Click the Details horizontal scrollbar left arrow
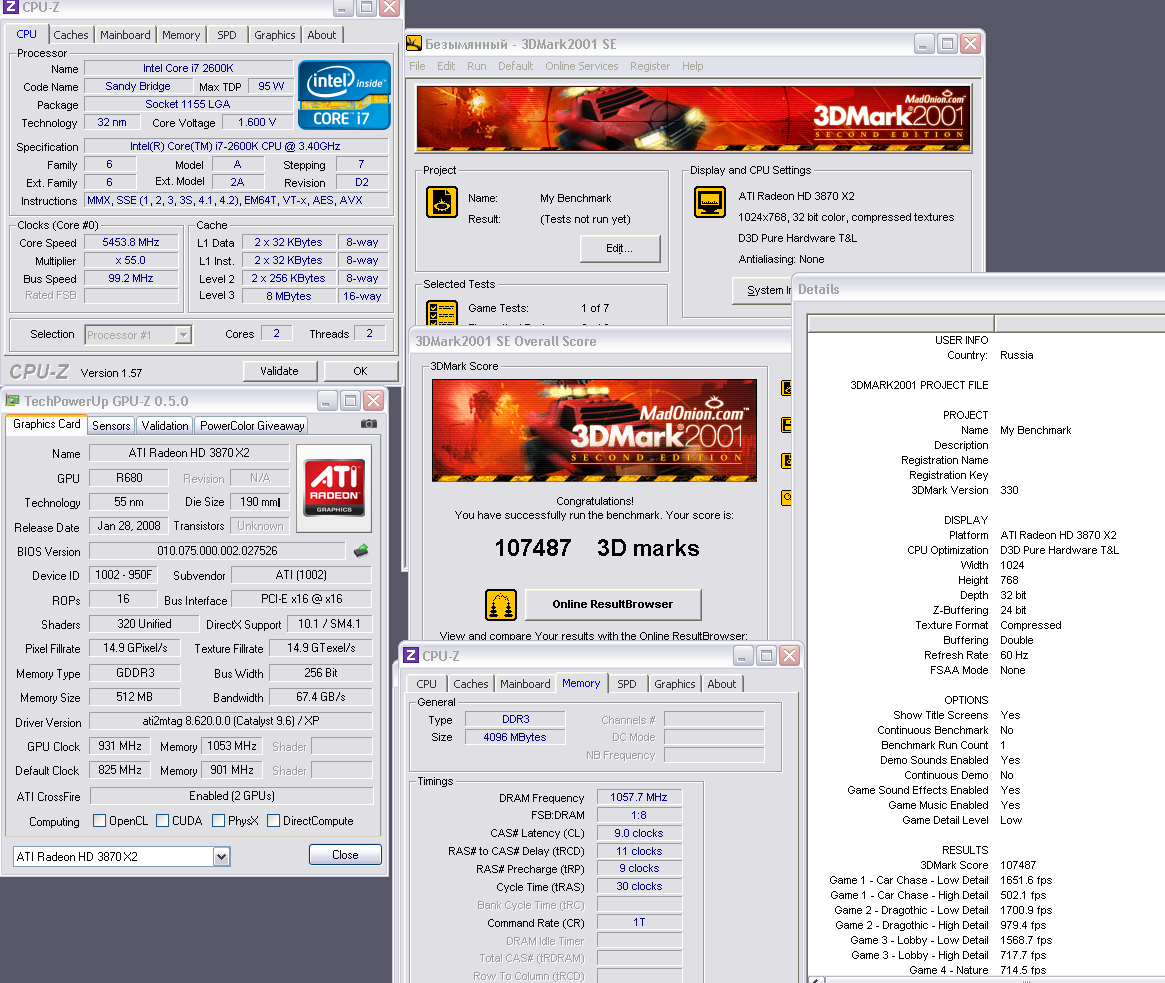 pyautogui.click(x=816, y=979)
